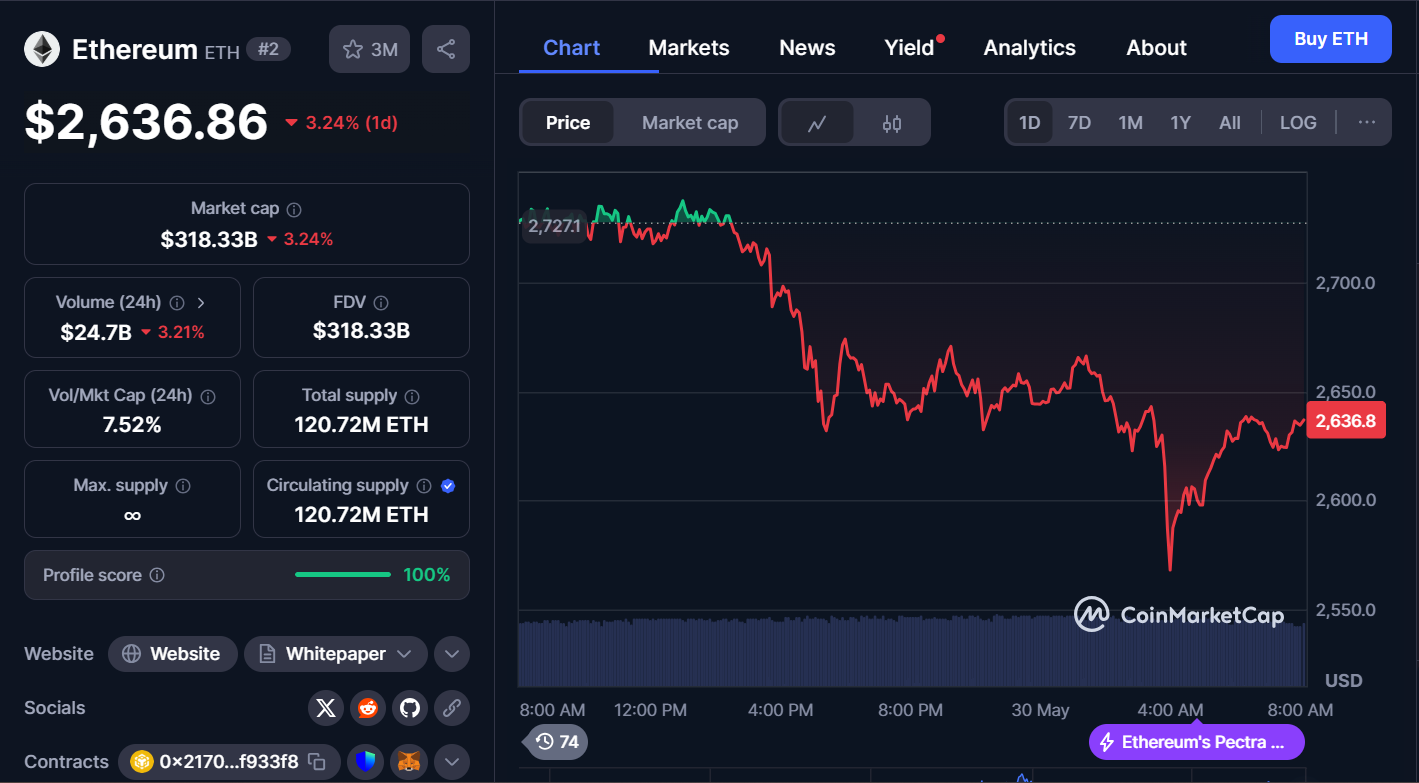Click the 30 May axis label
This screenshot has width=1419, height=783.
click(x=1040, y=710)
